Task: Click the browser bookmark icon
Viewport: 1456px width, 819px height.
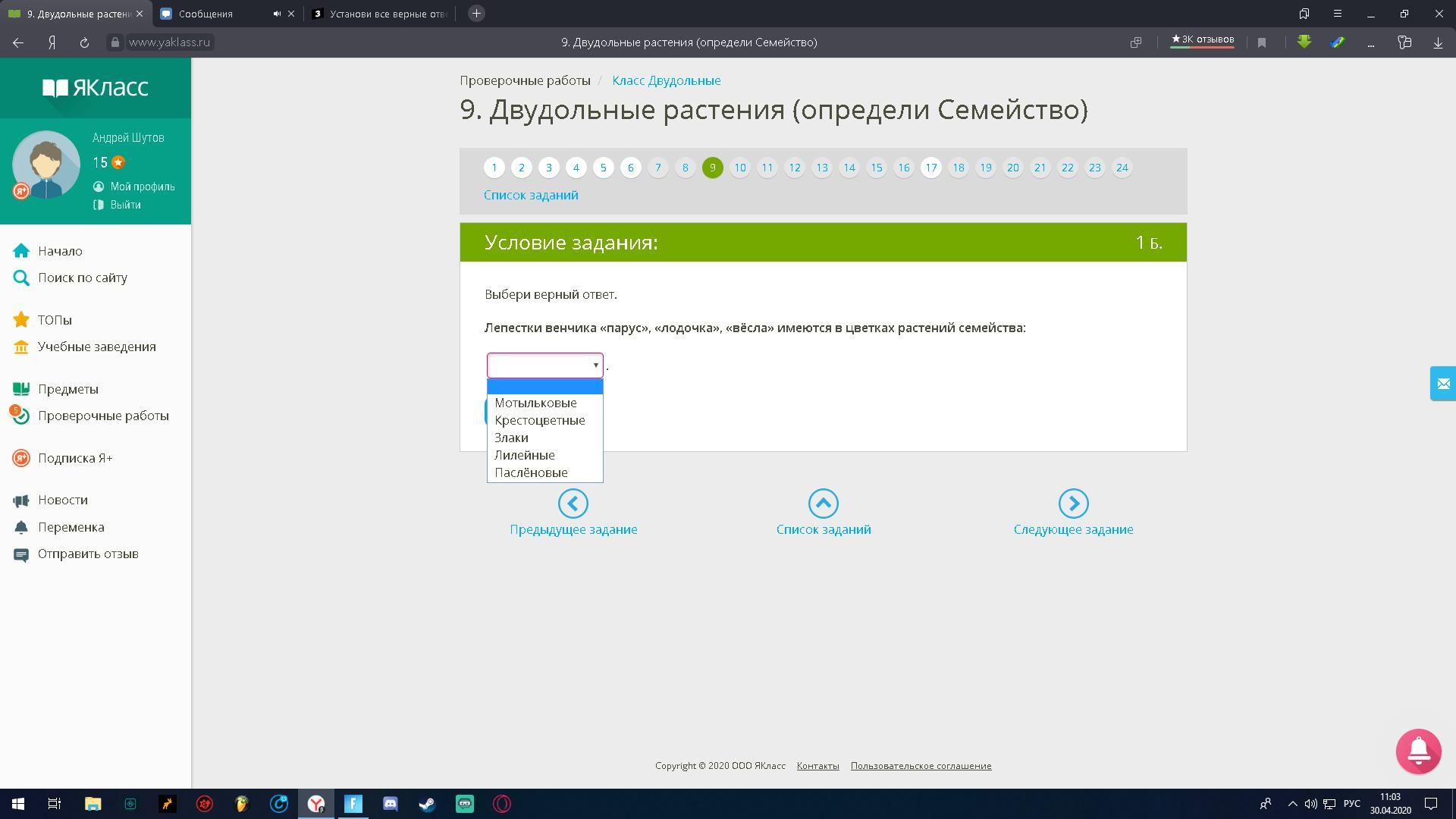Action: click(1262, 42)
